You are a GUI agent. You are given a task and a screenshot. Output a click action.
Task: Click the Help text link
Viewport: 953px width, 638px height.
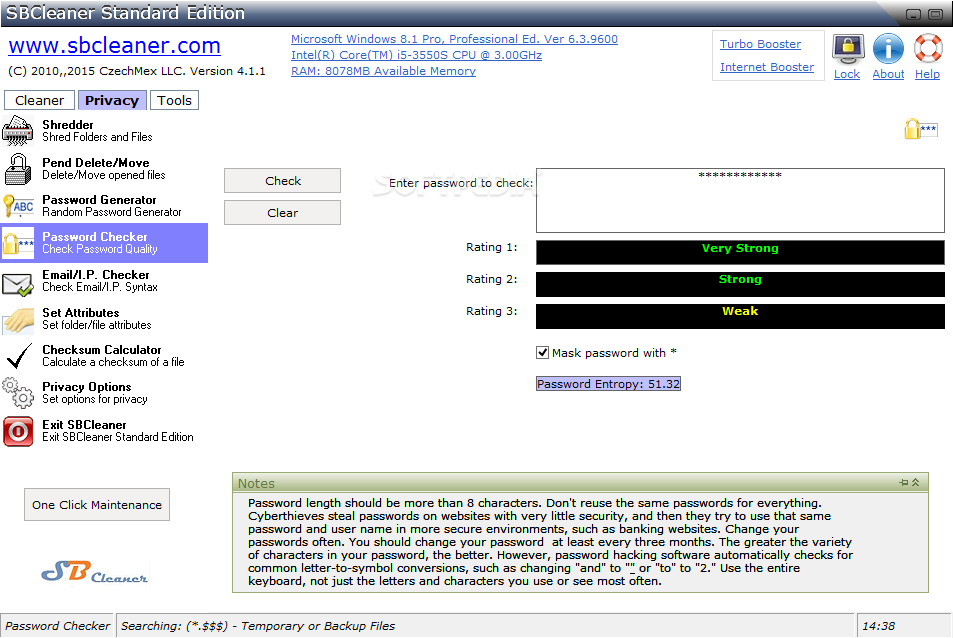pyautogui.click(x=927, y=74)
